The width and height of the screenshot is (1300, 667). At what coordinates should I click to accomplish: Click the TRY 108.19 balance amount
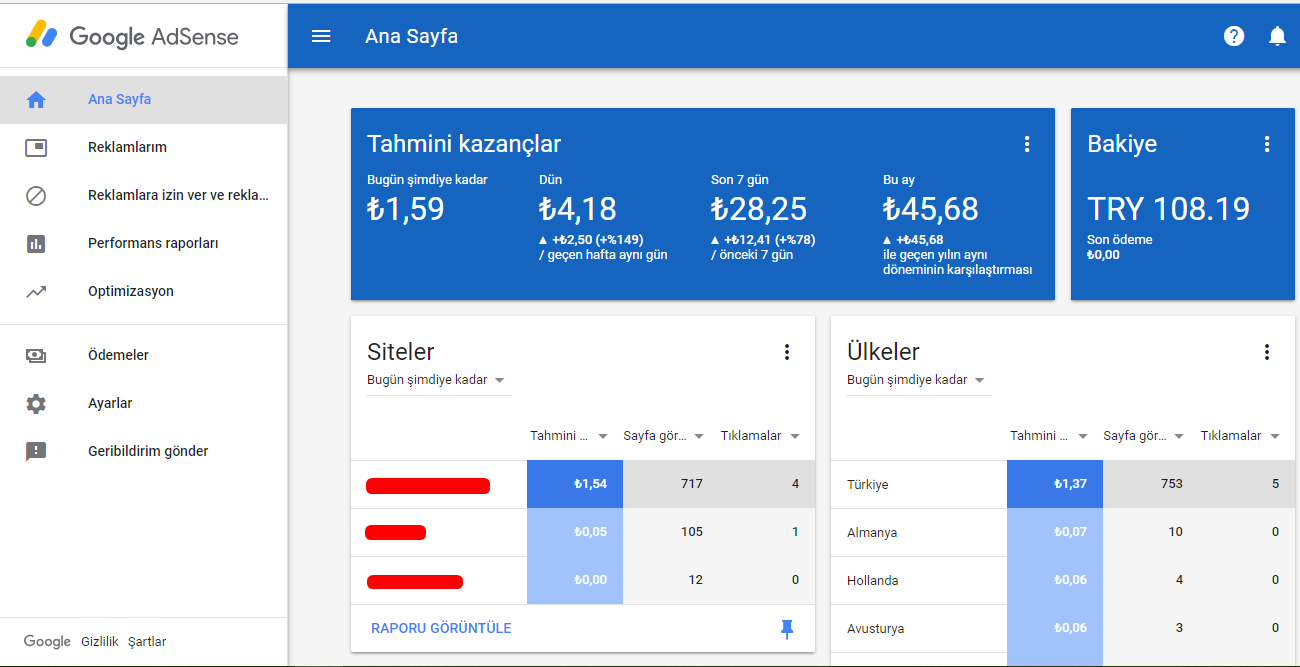1168,209
